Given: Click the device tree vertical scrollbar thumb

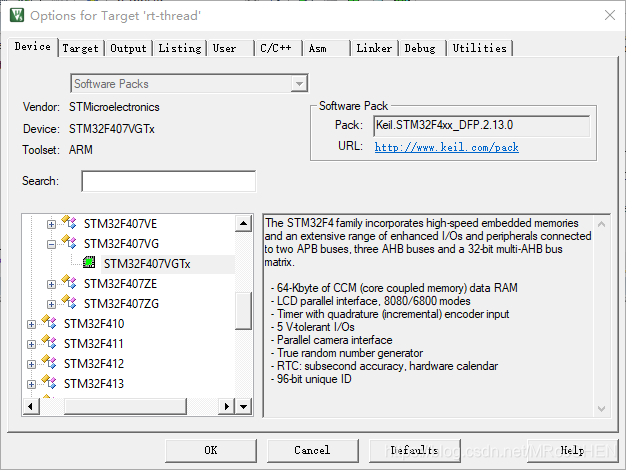Looking at the screenshot, I should pyautogui.click(x=243, y=311).
